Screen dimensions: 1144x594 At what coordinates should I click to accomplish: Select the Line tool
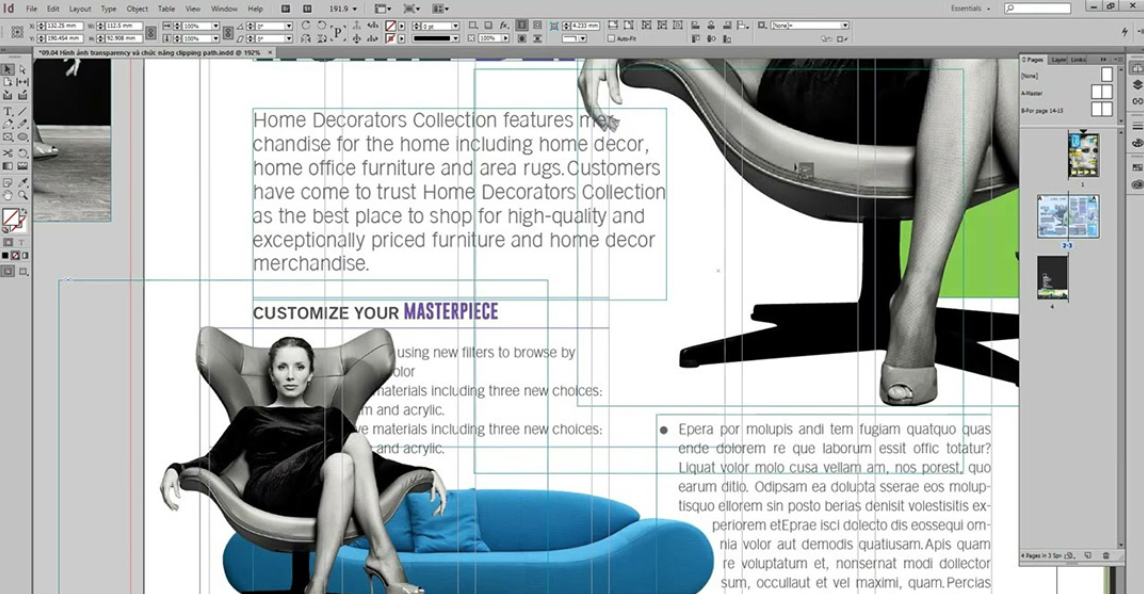point(23,111)
